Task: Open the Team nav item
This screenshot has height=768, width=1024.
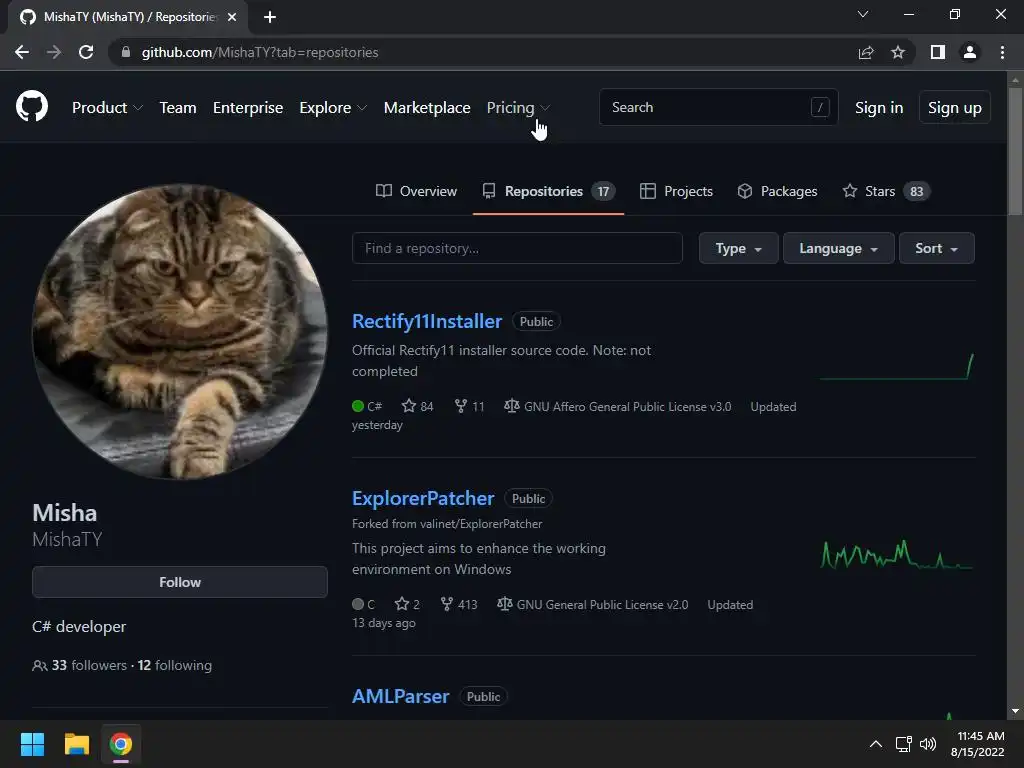Action: click(x=178, y=108)
